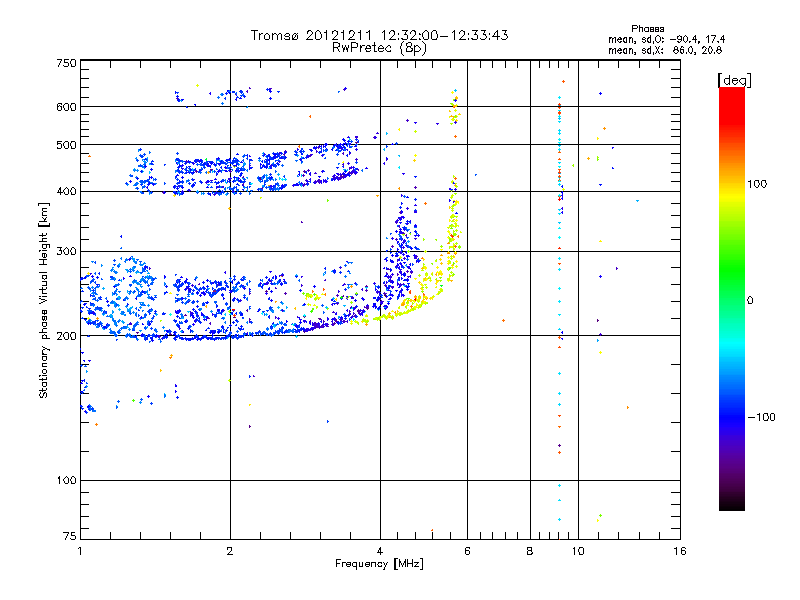Image resolution: width=800 pixels, height=600 pixels.
Task: Click the 2 frequency axis label
Action: click(x=230, y=551)
